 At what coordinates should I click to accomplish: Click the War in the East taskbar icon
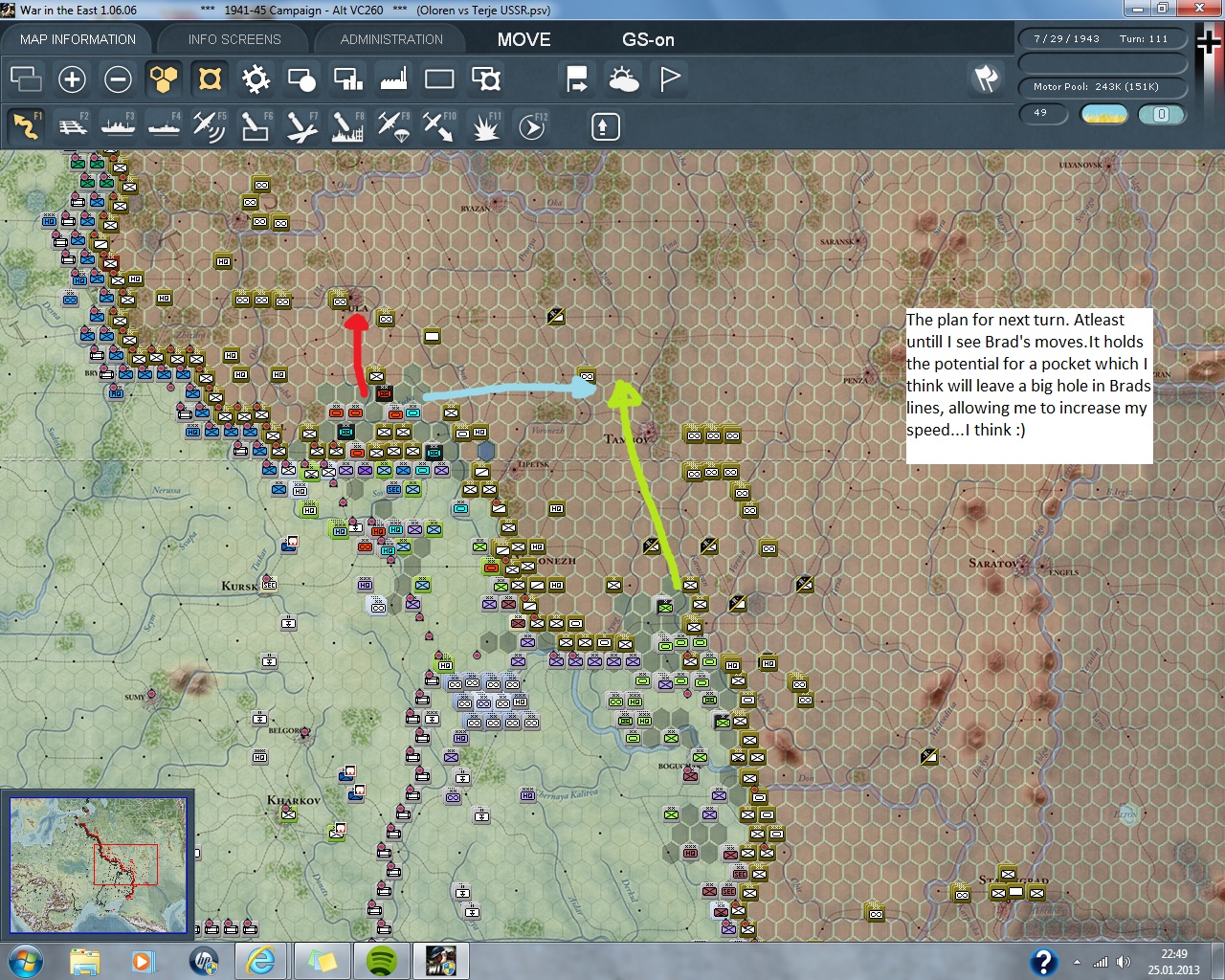[x=441, y=961]
